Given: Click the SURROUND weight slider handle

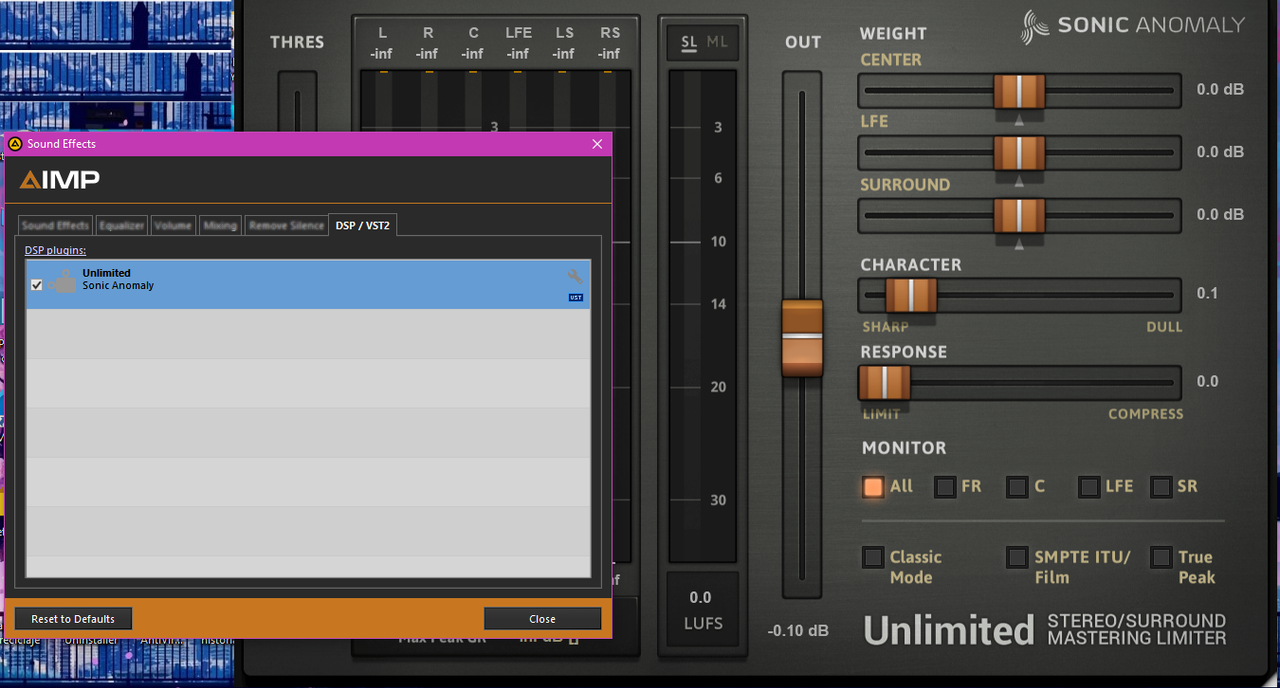Looking at the screenshot, I should tap(1019, 216).
